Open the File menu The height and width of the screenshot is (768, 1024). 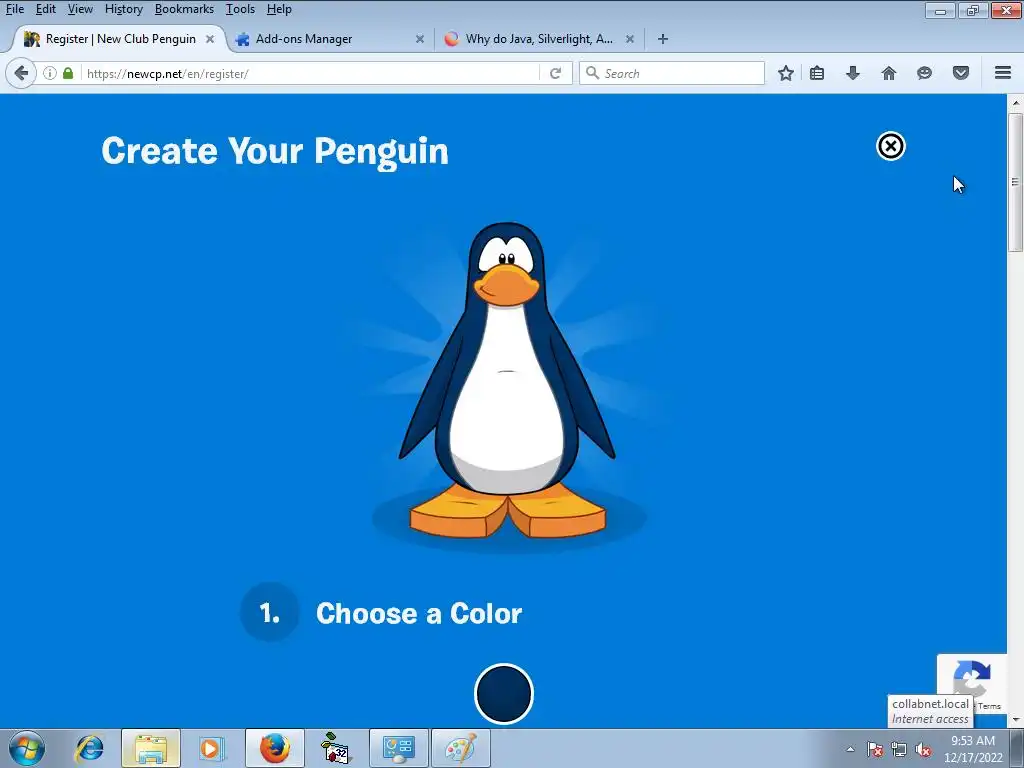click(14, 9)
